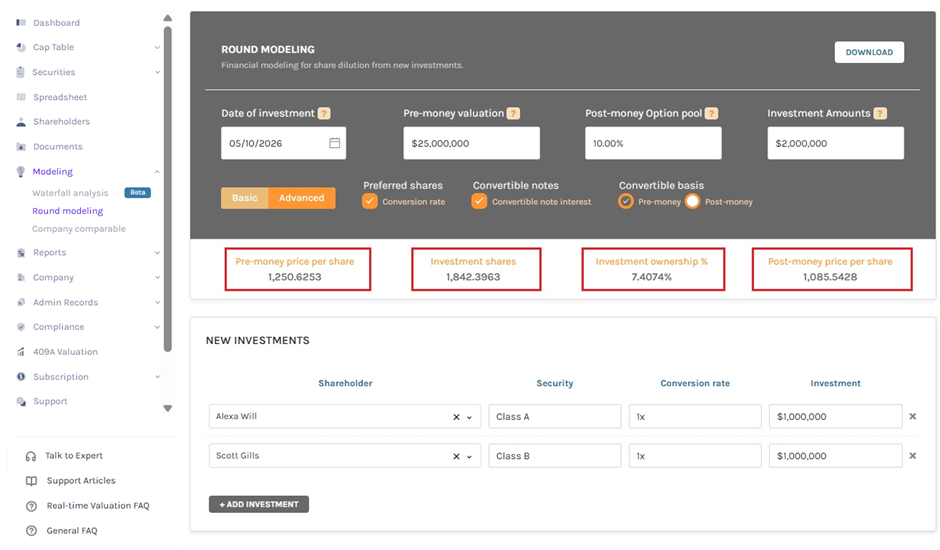The width and height of the screenshot is (940, 550).
Task: Click the Investment Amounts input field
Action: tap(835, 143)
